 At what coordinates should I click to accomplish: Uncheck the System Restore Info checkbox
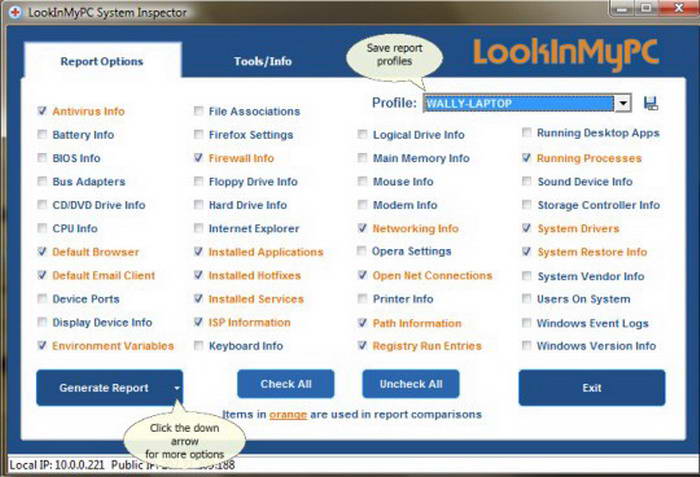point(527,251)
